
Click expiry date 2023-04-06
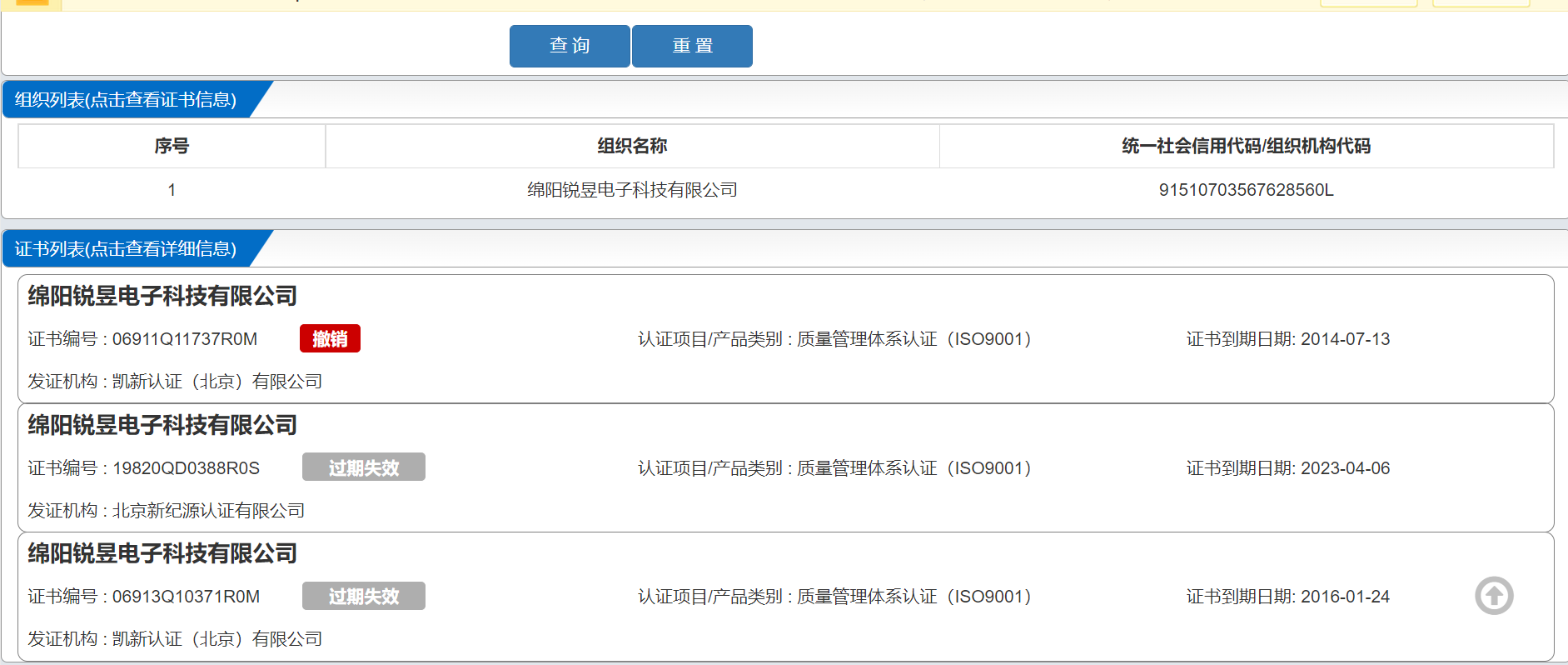1346,468
